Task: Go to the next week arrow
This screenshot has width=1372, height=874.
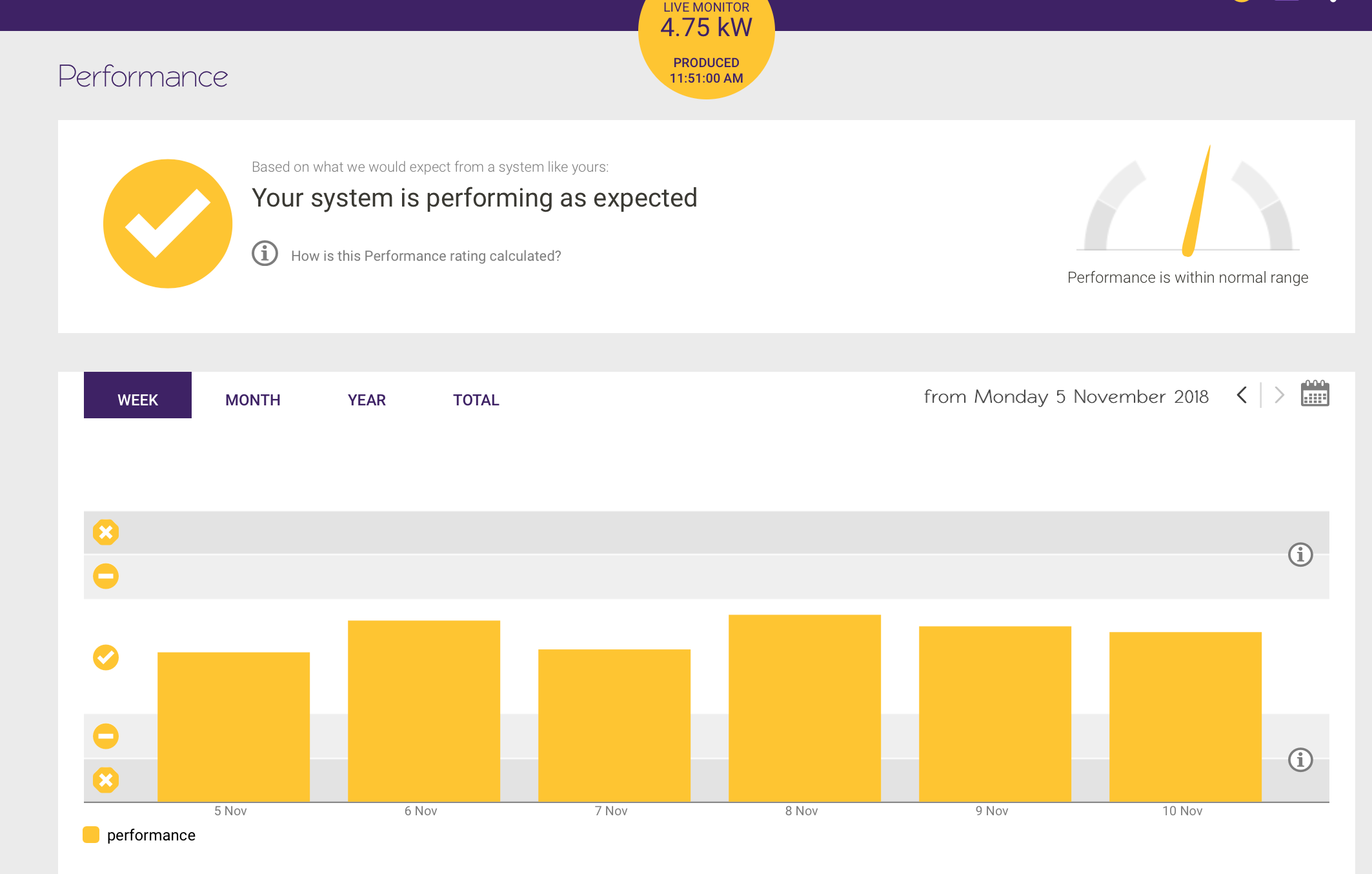Action: 1279,395
